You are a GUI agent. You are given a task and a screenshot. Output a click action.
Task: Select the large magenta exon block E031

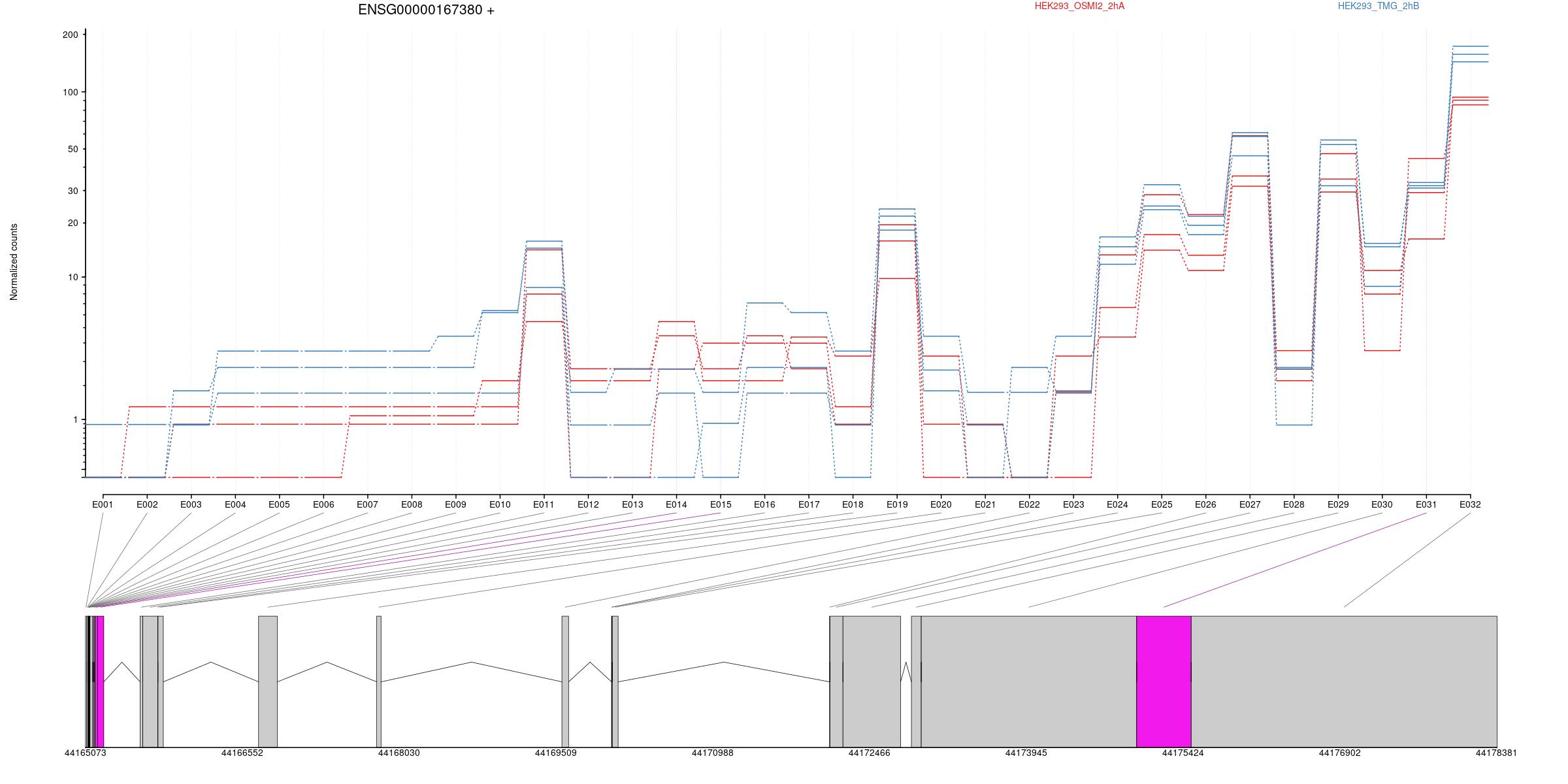[1164, 681]
